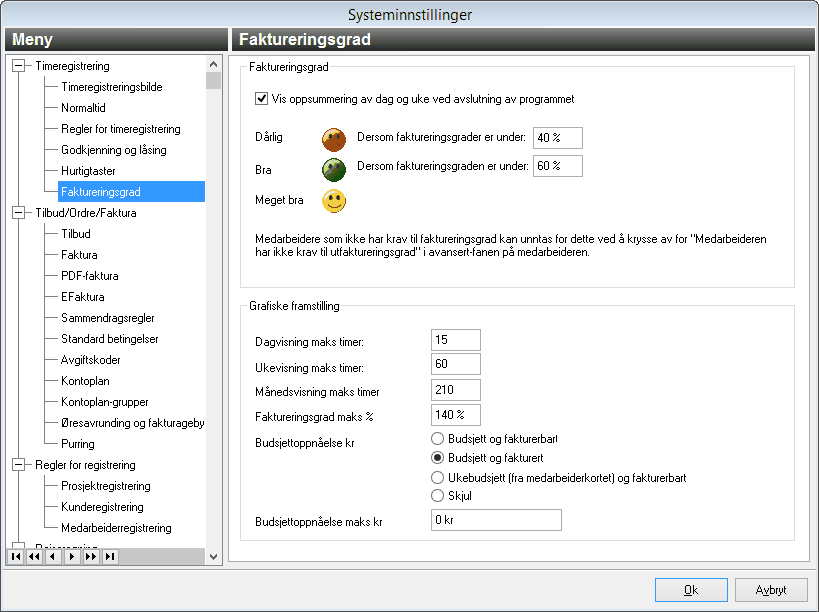Collapse the Tilbud/Ordre/Faktura tree node
The image size is (819, 612).
pyautogui.click(x=18, y=213)
